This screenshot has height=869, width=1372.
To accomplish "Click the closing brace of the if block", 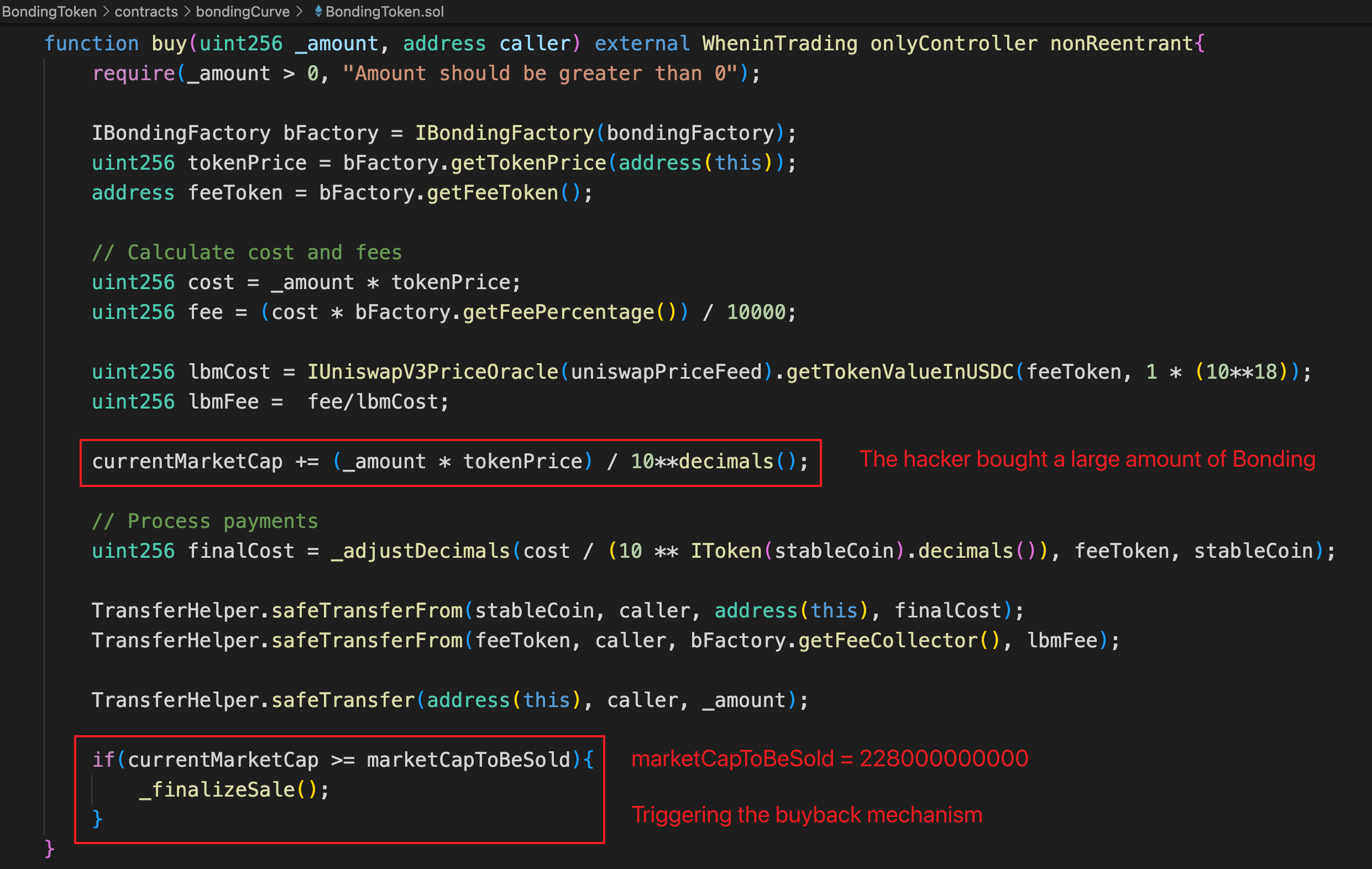I will point(97,819).
